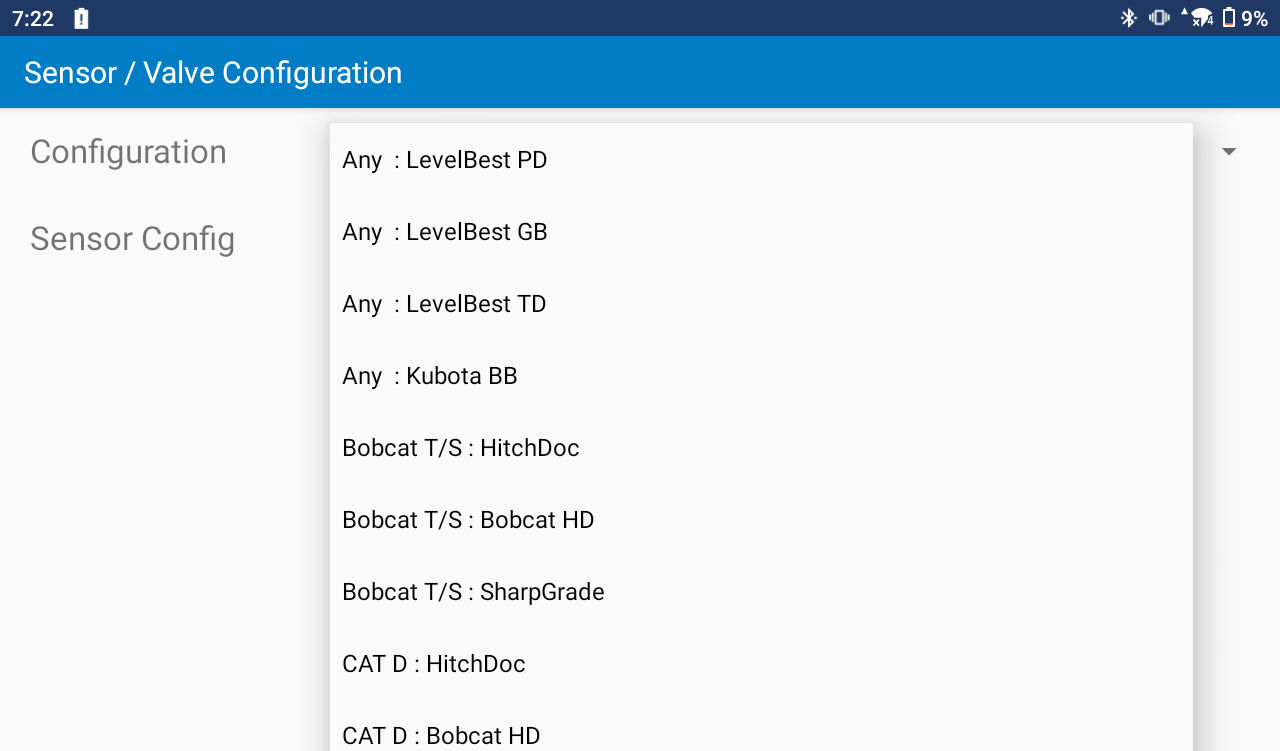This screenshot has width=1280, height=751.
Task: Pick the Any : LevelBest TD entry
Action: 761,304
